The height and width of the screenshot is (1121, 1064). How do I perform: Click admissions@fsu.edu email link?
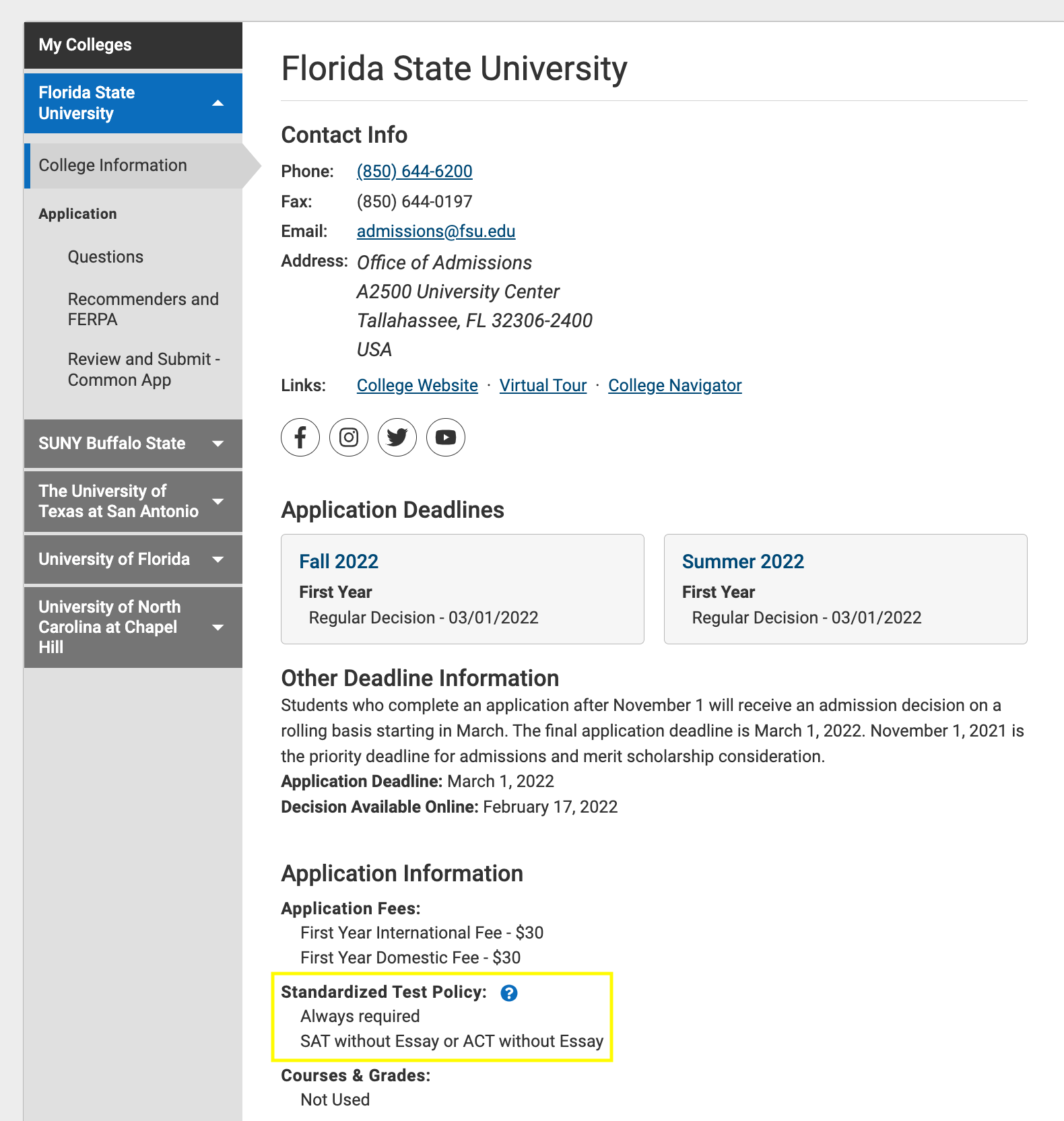436,232
